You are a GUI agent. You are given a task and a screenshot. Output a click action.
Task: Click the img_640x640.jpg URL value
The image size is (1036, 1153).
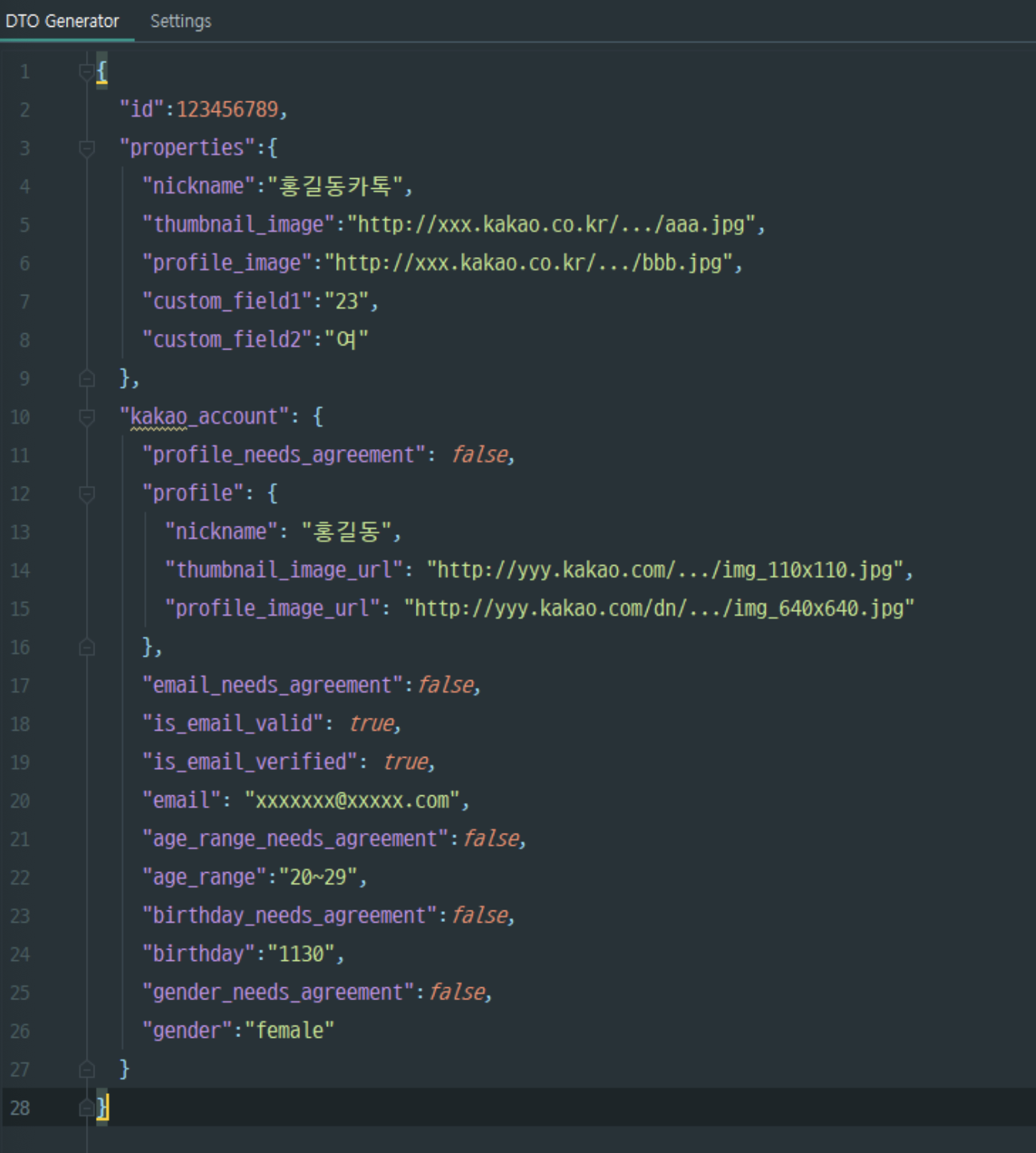(659, 609)
